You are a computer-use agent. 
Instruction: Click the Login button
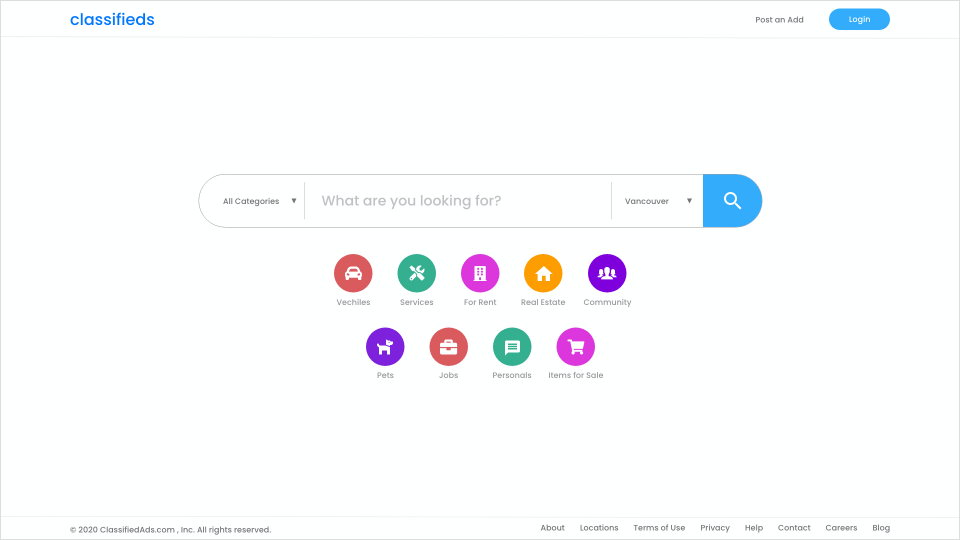click(859, 19)
